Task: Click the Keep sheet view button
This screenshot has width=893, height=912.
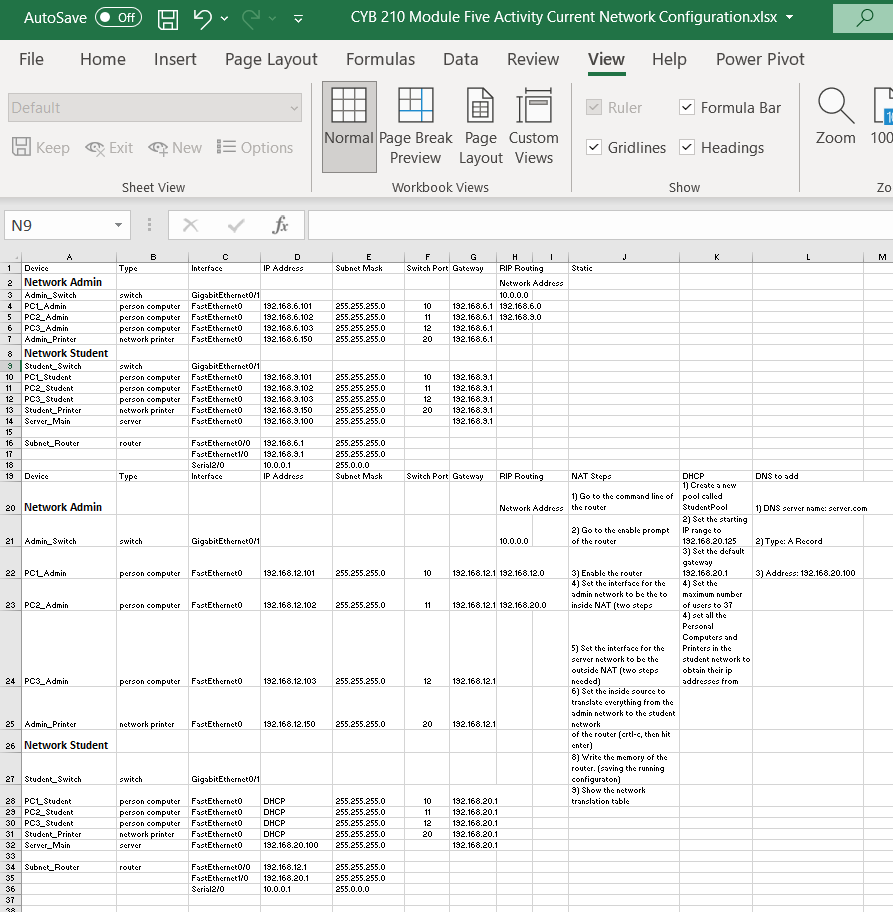Action: (x=41, y=148)
